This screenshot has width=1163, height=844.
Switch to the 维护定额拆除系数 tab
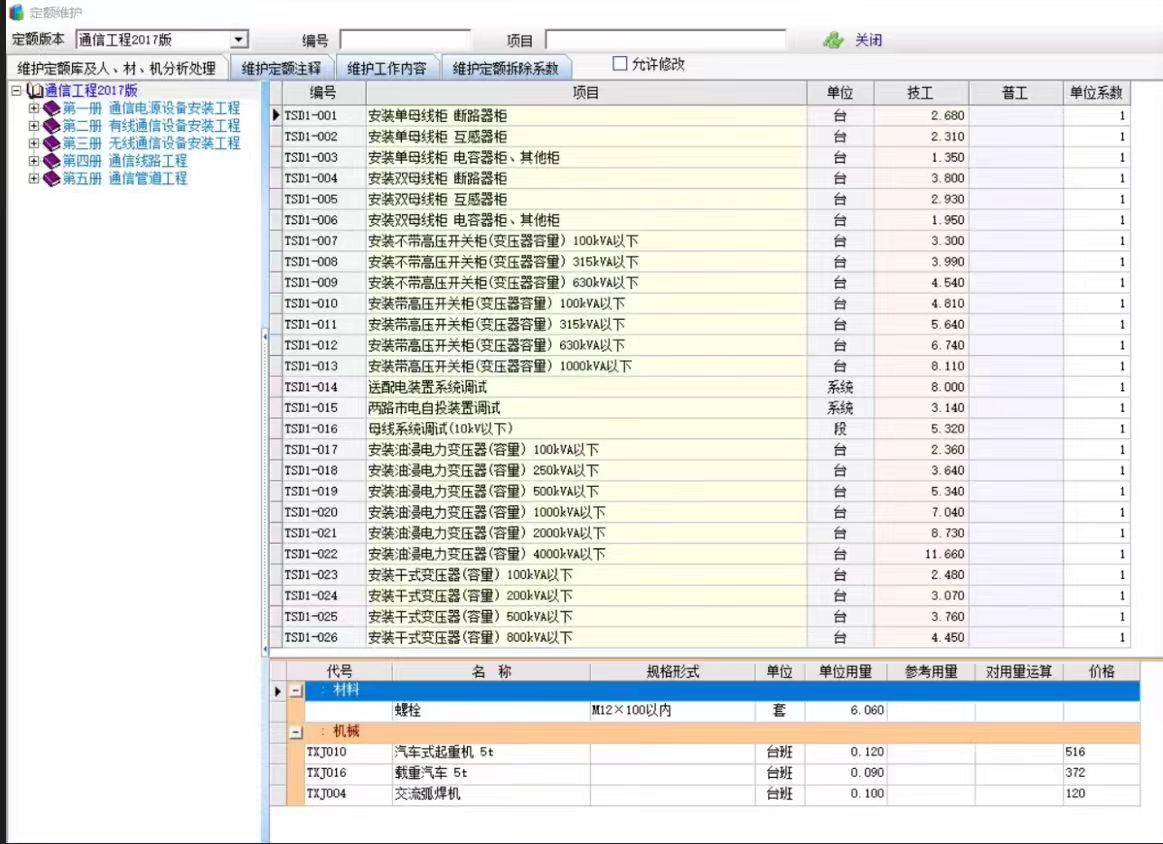click(508, 69)
